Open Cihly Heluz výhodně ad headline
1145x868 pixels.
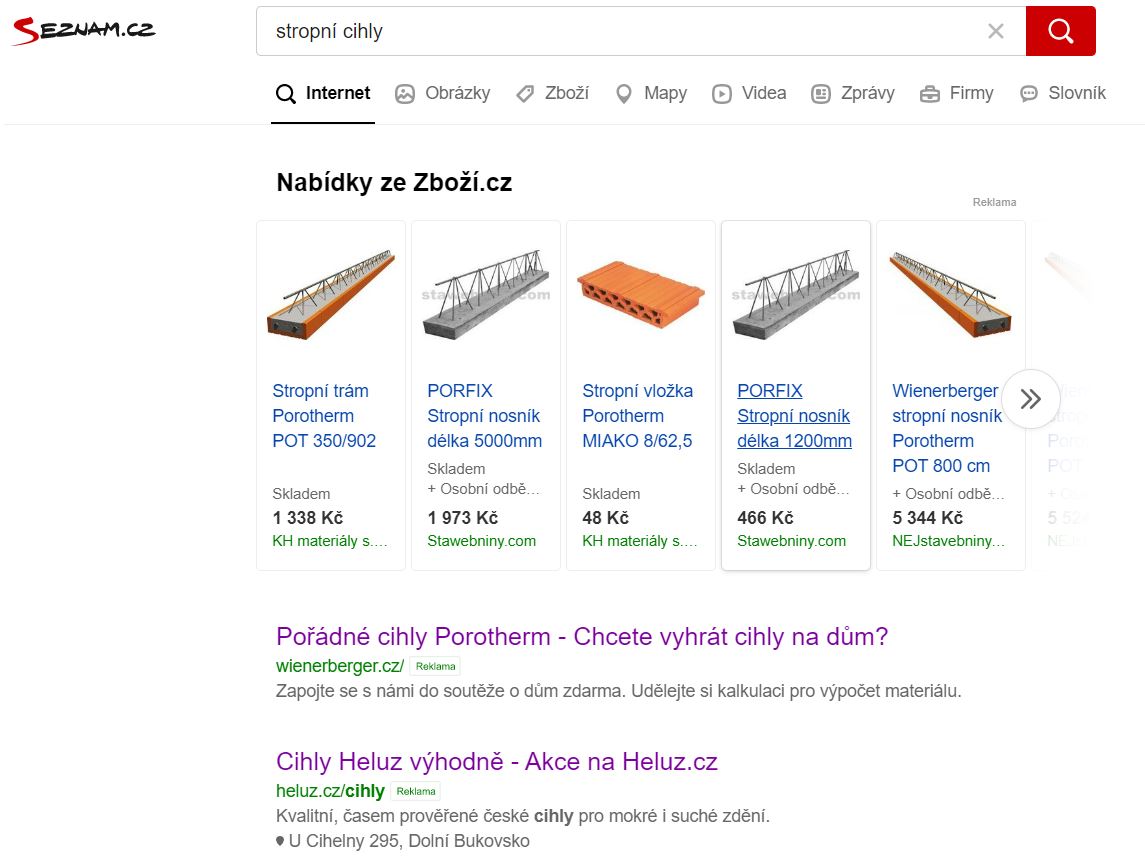click(497, 761)
